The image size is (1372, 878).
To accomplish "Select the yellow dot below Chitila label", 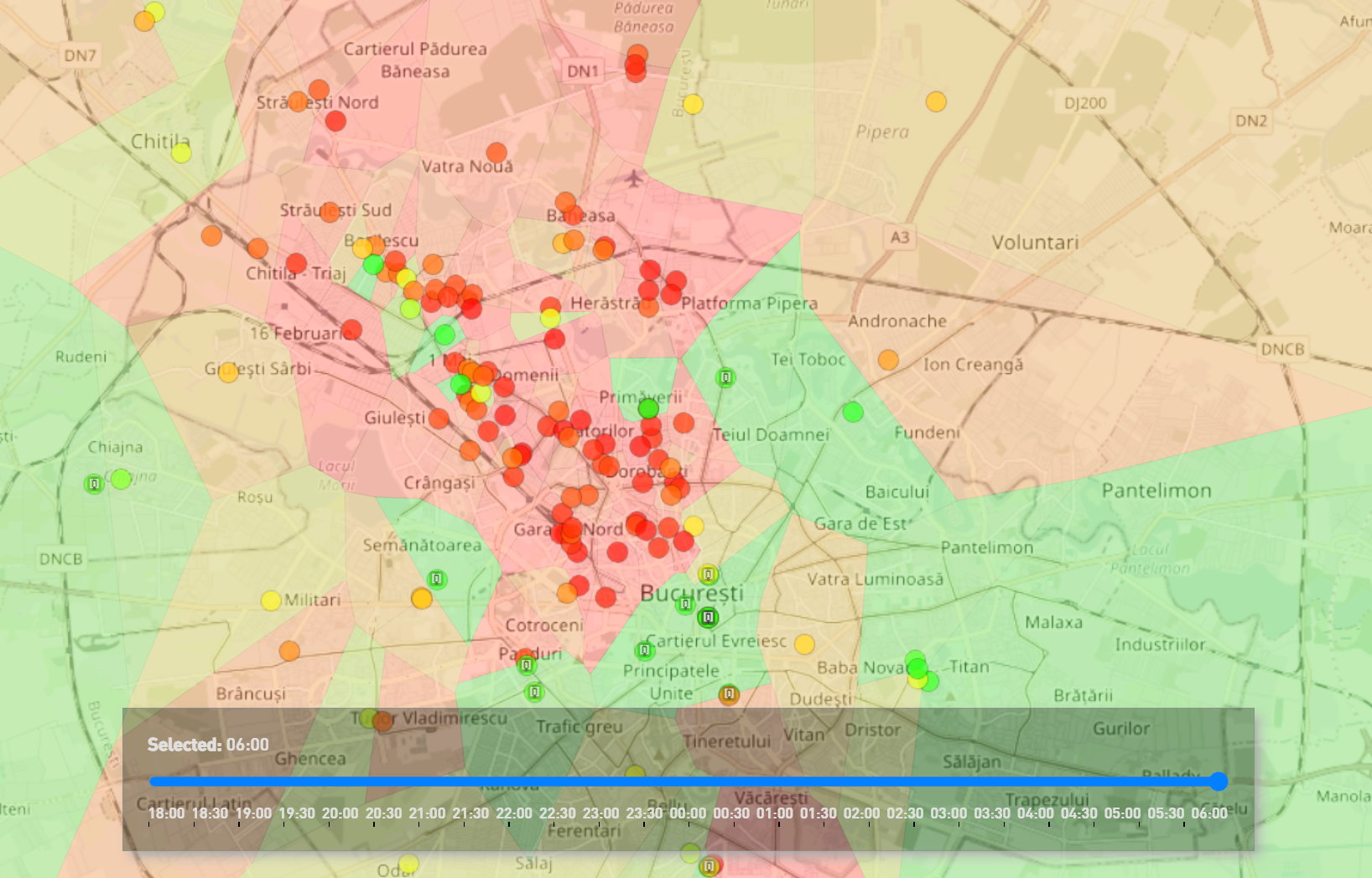I will 181,153.
